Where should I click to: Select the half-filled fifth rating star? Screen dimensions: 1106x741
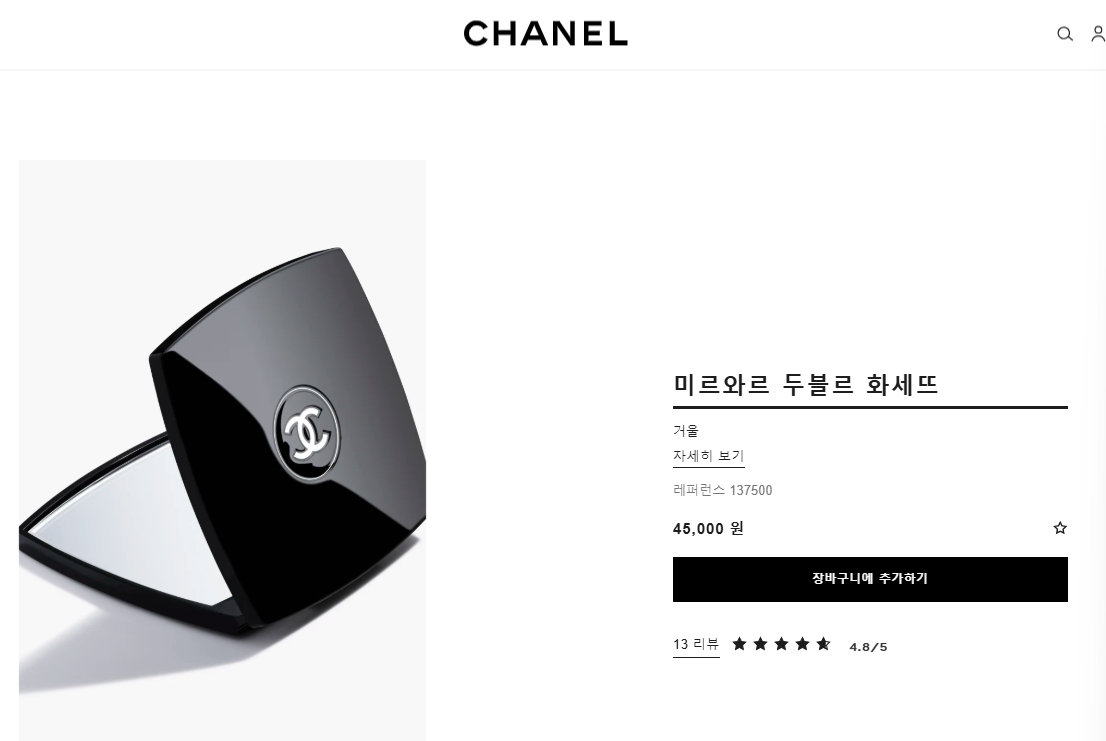[x=823, y=644]
